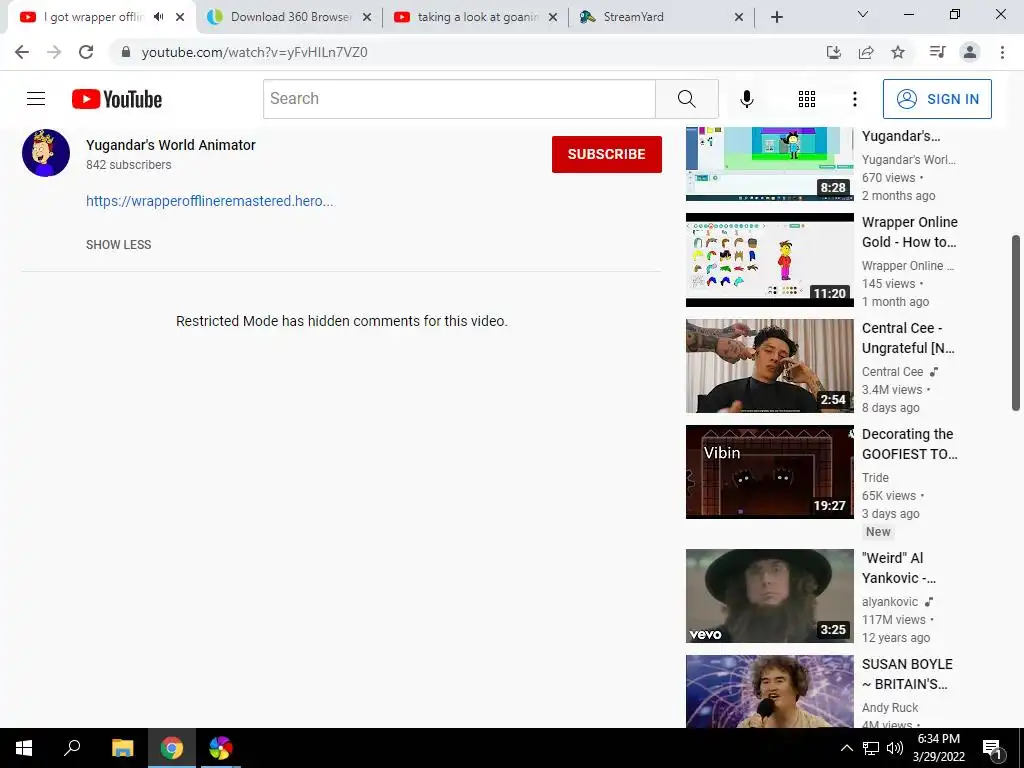Open volume control in system tray
This screenshot has height=768, width=1024.
[895, 748]
